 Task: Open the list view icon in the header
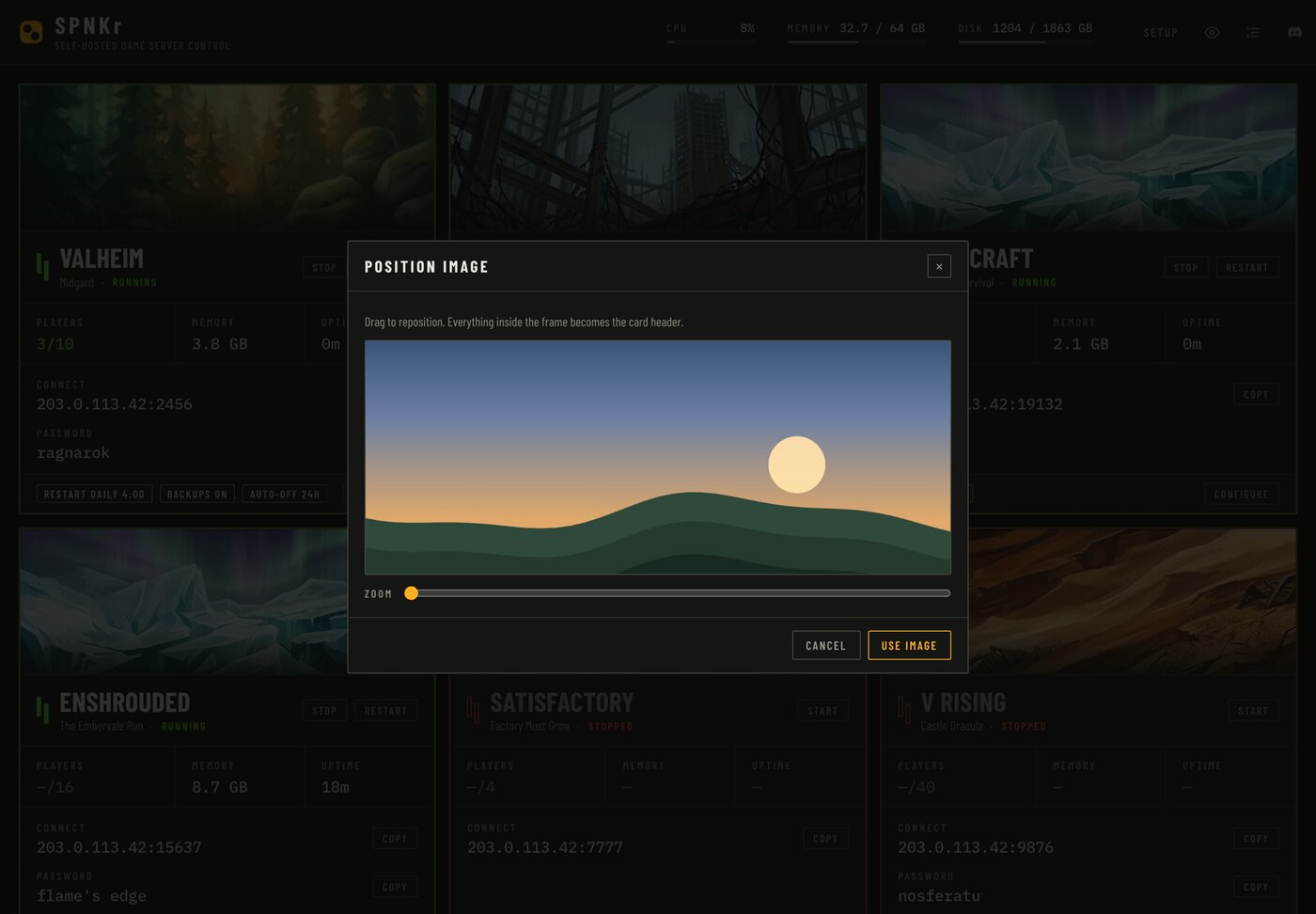coord(1253,33)
